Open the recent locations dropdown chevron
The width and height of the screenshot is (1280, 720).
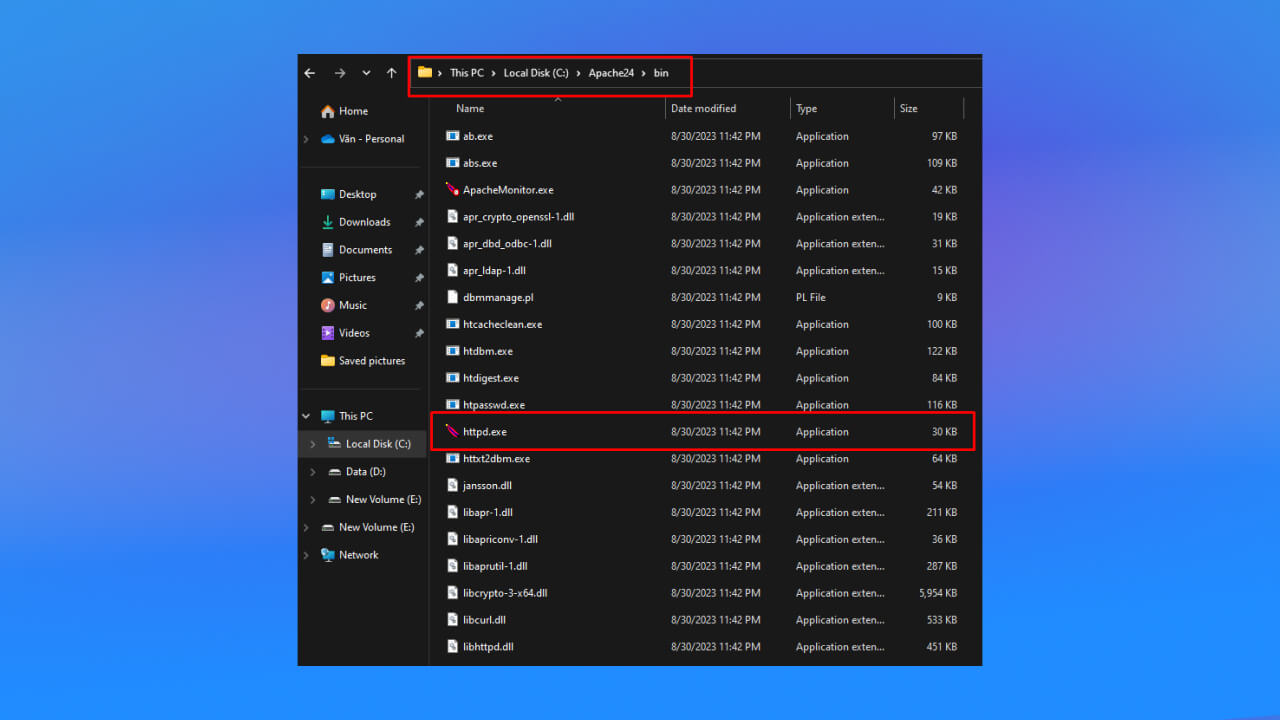pyautogui.click(x=366, y=73)
